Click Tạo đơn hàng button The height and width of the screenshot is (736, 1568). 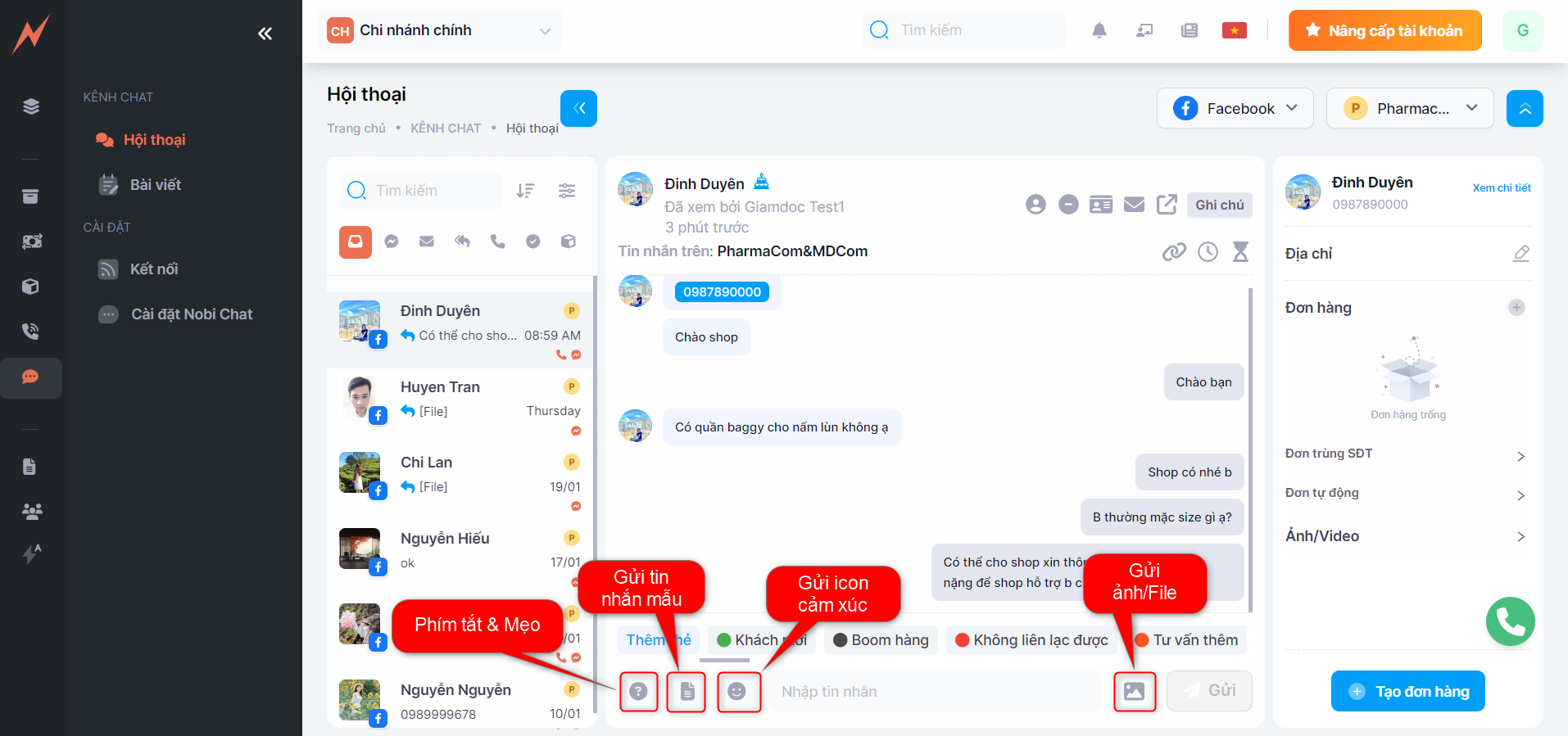(x=1407, y=692)
